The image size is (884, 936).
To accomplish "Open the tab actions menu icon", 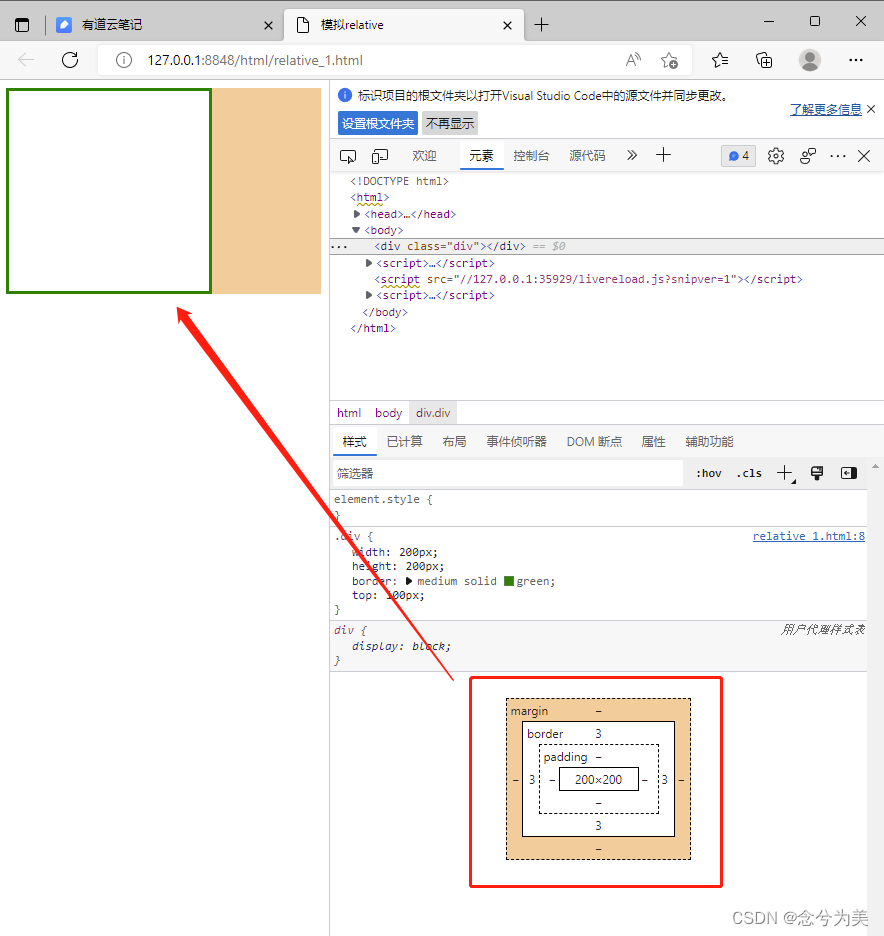I will click(x=22, y=25).
